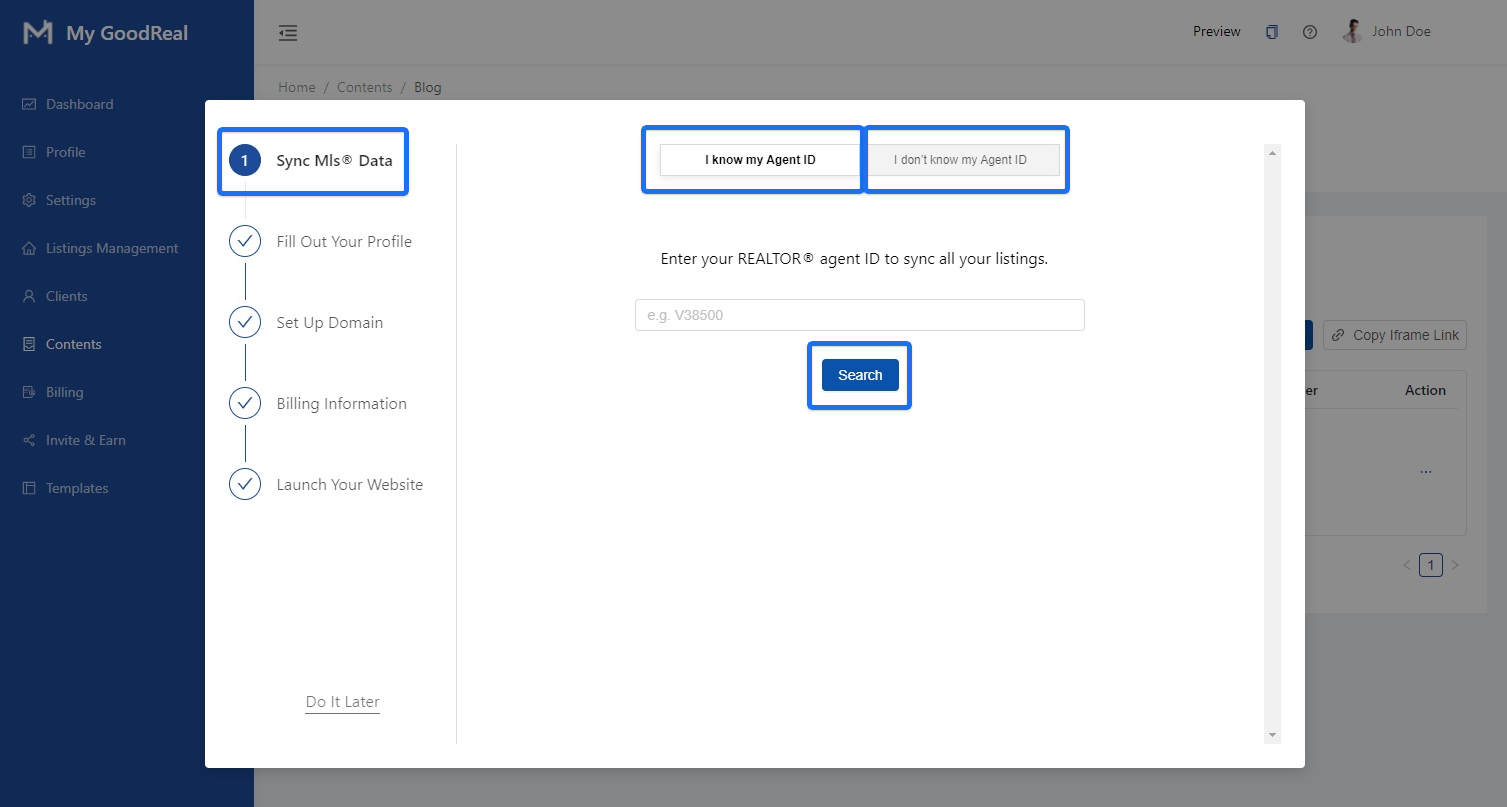
Task: Click the My GoodReal logo icon
Action: [x=38, y=33]
